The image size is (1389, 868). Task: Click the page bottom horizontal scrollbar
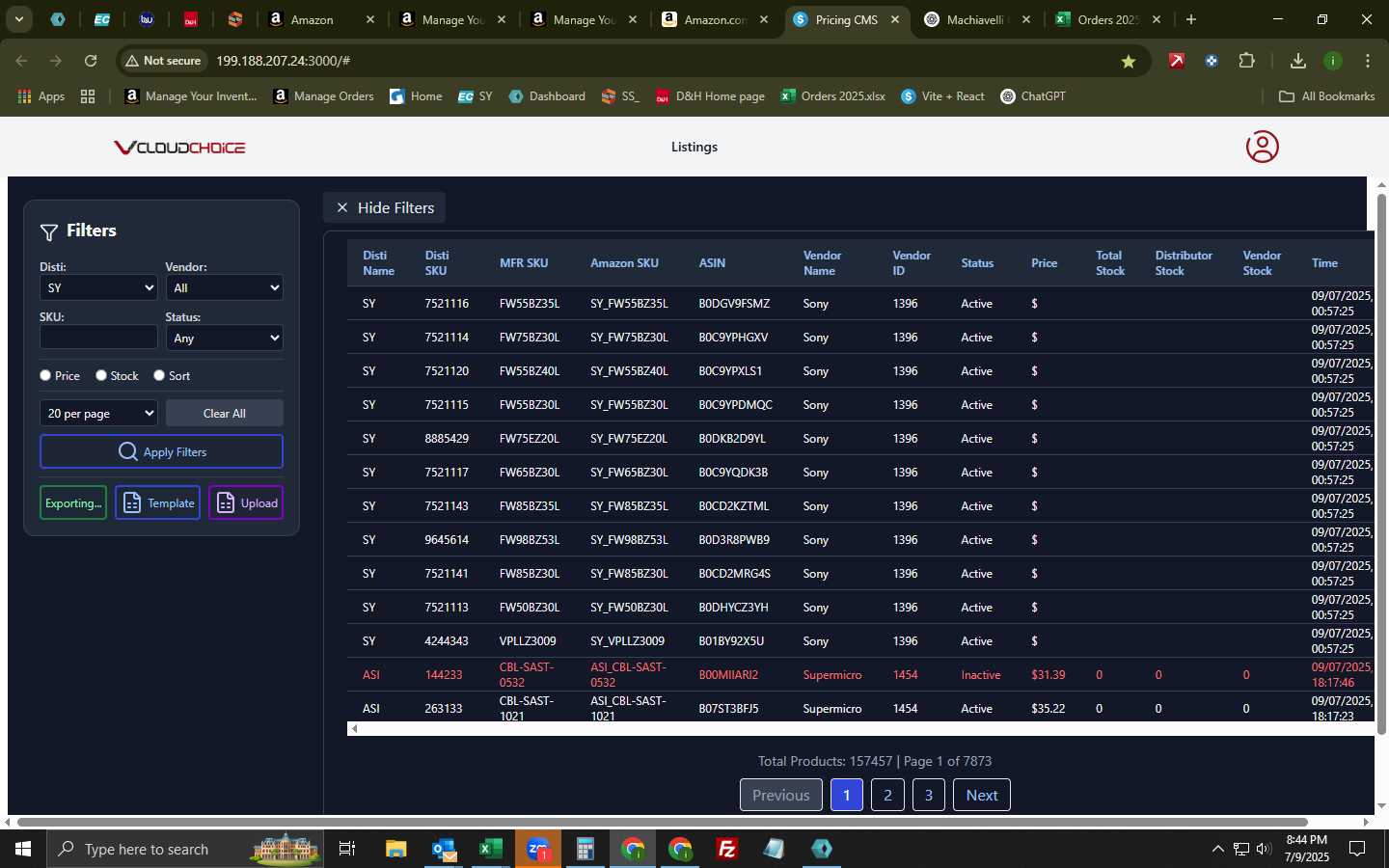tap(663, 823)
